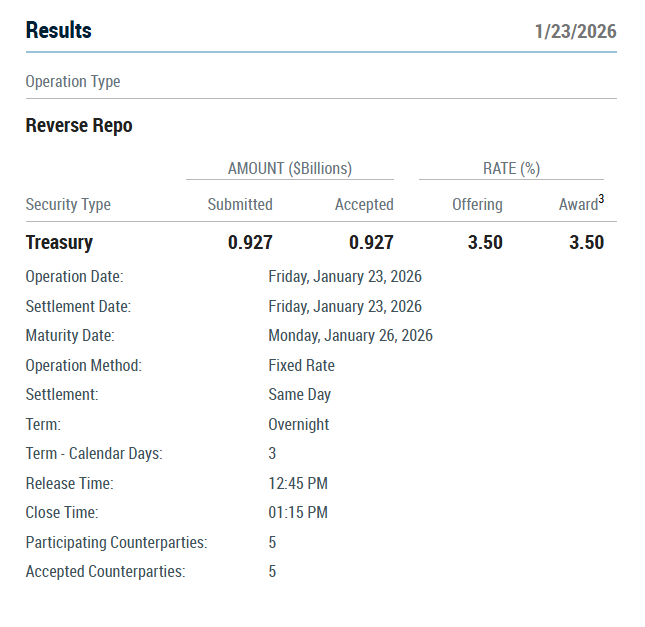Click the Operation Date label
This screenshot has width=645, height=627.
[74, 276]
